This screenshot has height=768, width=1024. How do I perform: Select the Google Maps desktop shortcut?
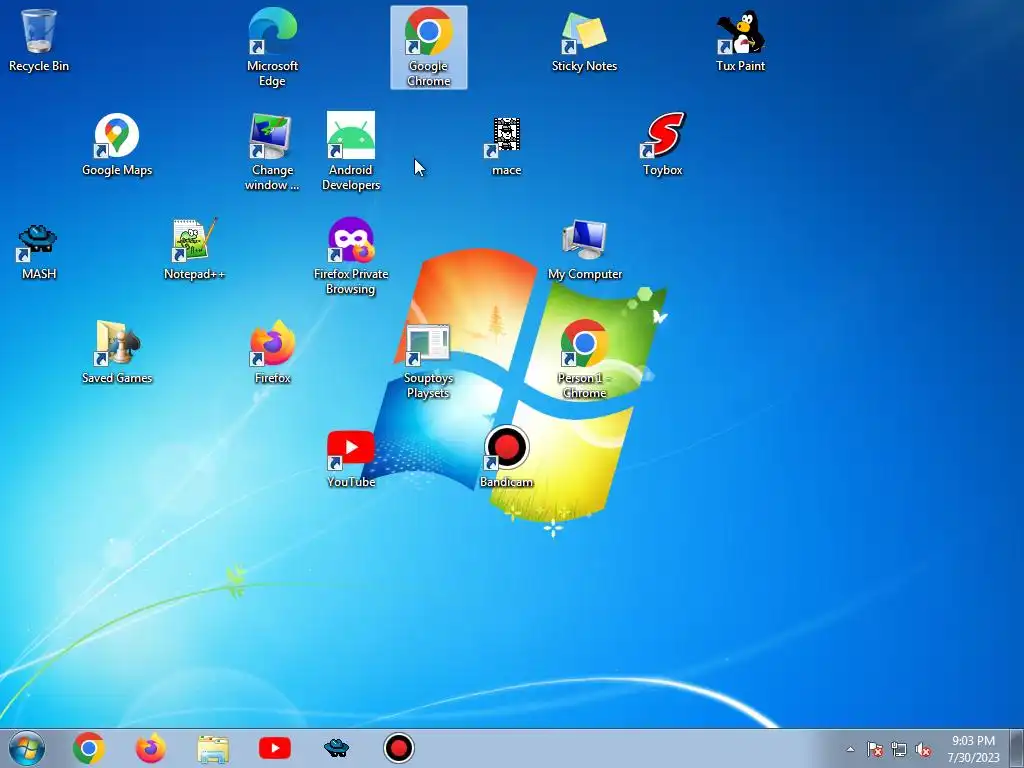pyautogui.click(x=117, y=144)
